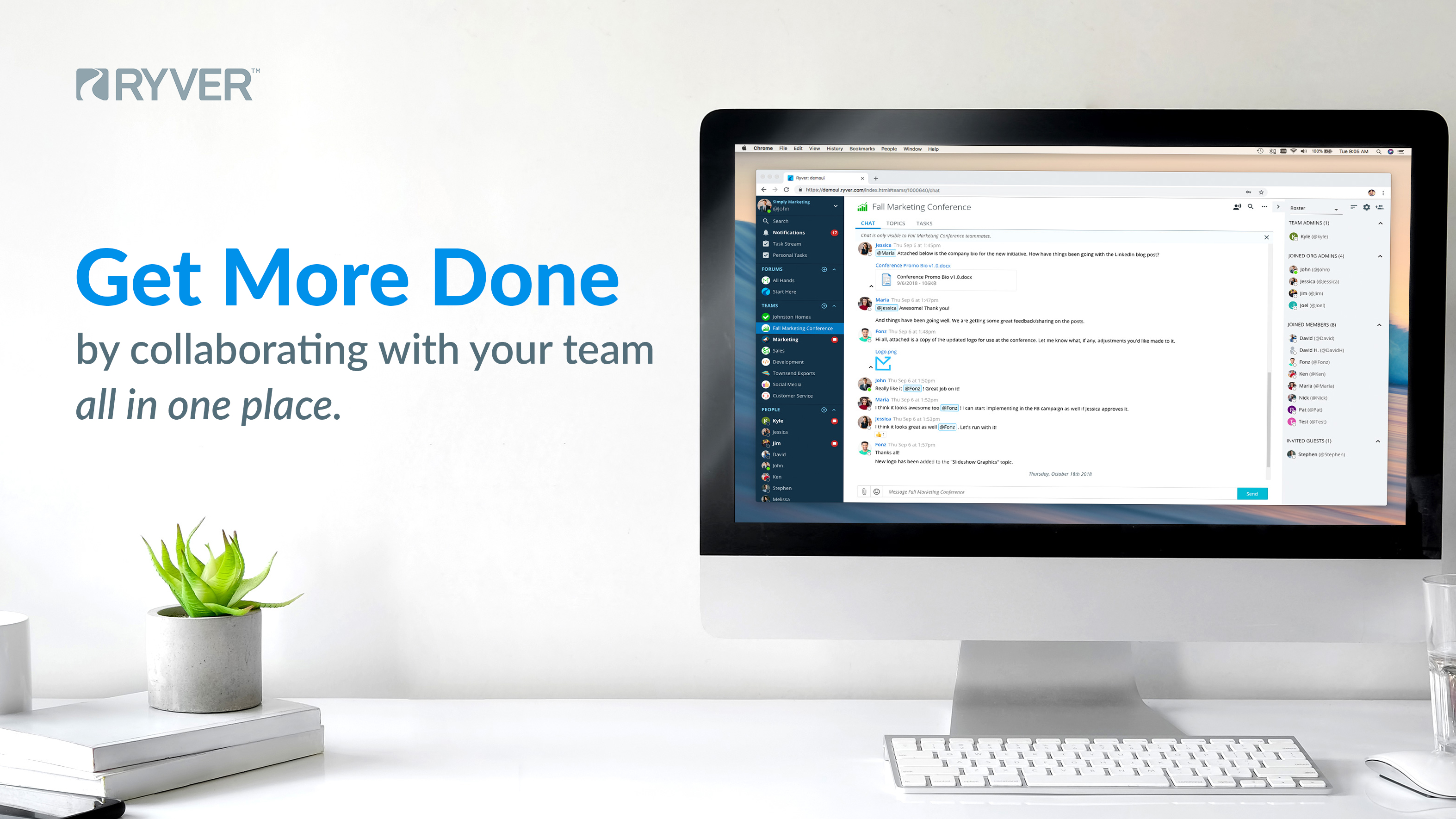
Task: Click Send button in the message bar
Action: pos(1253,493)
